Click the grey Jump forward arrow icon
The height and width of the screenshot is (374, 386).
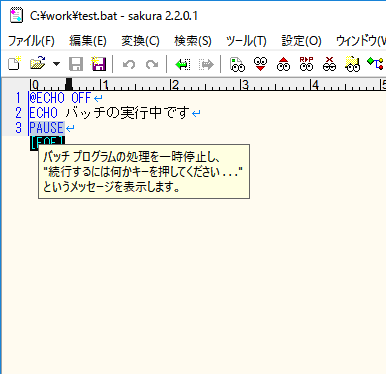(206, 64)
